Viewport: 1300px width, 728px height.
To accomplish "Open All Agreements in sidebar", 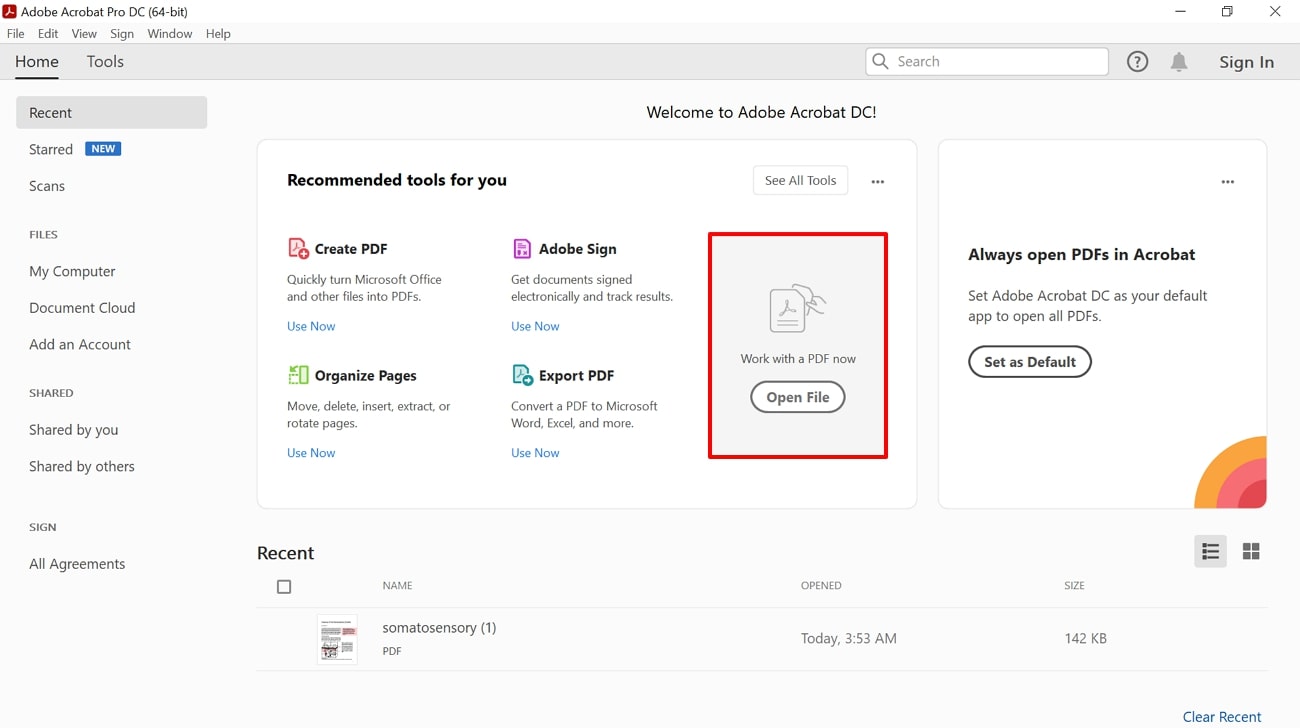I will click(77, 564).
